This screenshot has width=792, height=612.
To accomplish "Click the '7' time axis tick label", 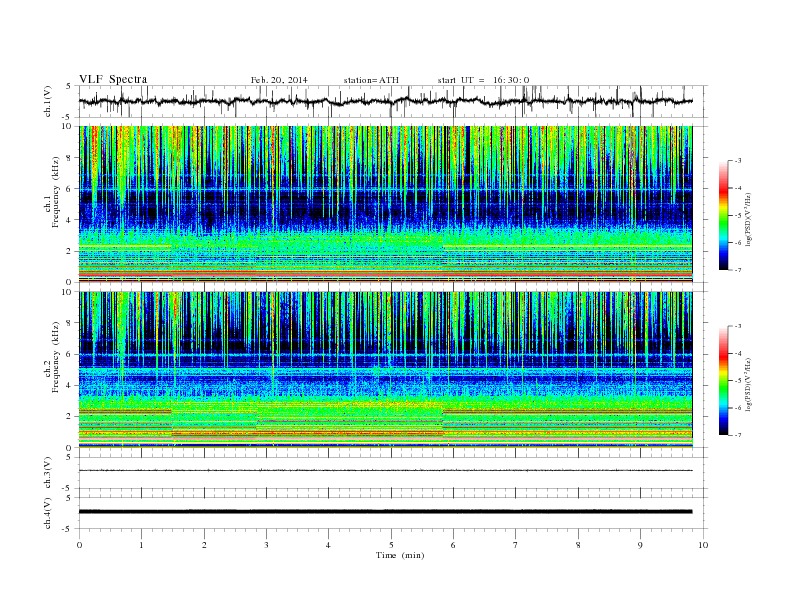I will pos(516,545).
